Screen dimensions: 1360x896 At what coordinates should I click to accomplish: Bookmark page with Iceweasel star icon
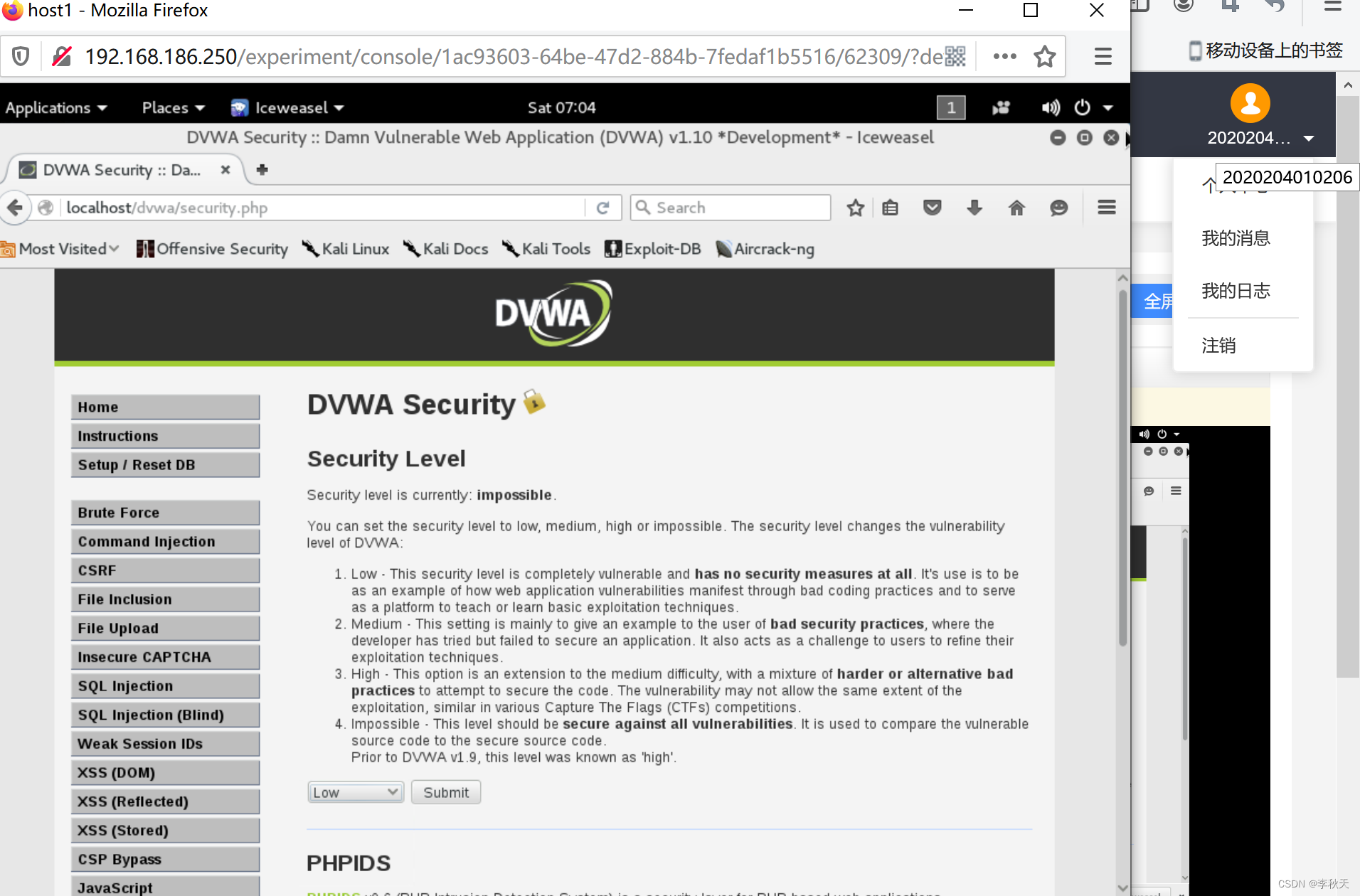(855, 208)
